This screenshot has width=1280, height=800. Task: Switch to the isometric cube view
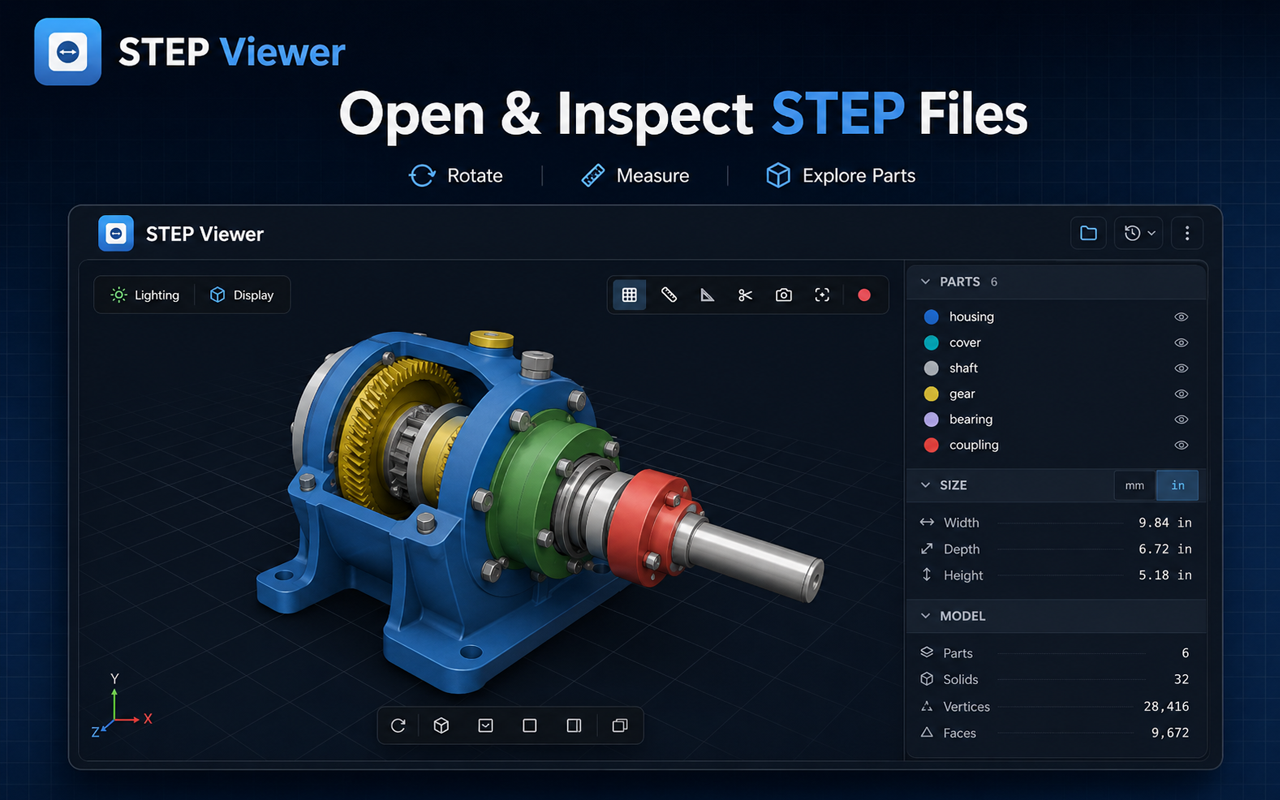click(x=441, y=726)
